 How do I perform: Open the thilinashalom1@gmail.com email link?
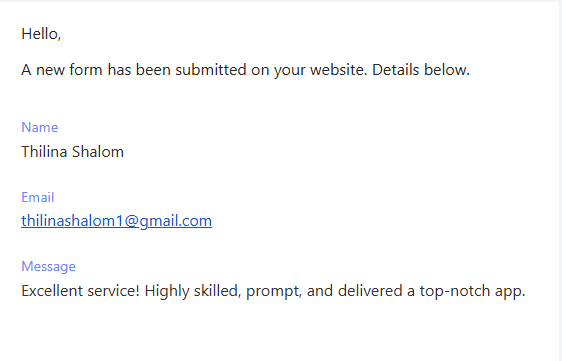click(x=116, y=221)
